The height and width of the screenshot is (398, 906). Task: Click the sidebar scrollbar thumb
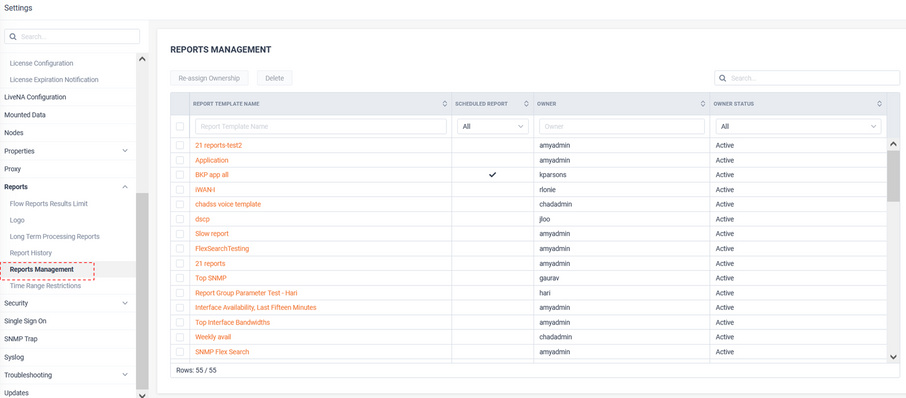click(142, 291)
